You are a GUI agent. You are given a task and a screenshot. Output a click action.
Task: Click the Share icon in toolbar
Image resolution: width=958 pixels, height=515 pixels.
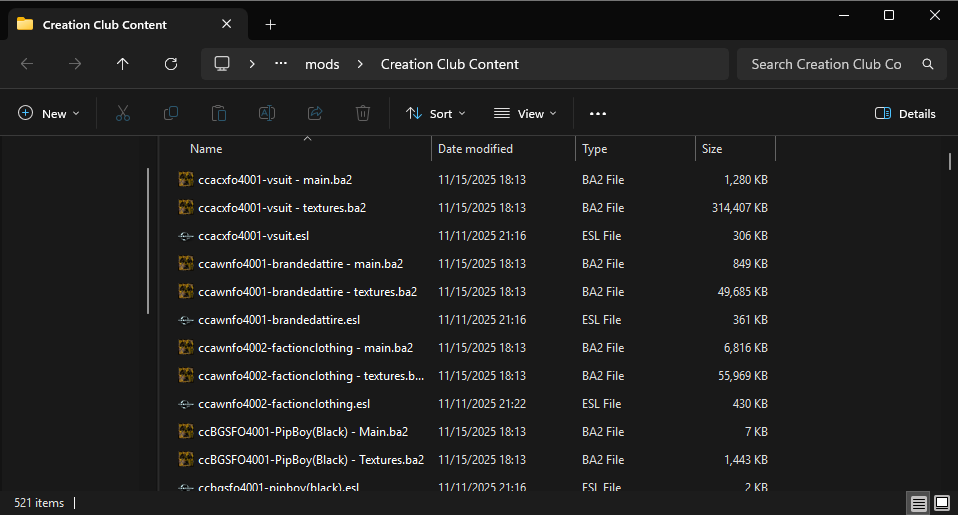[315, 114]
